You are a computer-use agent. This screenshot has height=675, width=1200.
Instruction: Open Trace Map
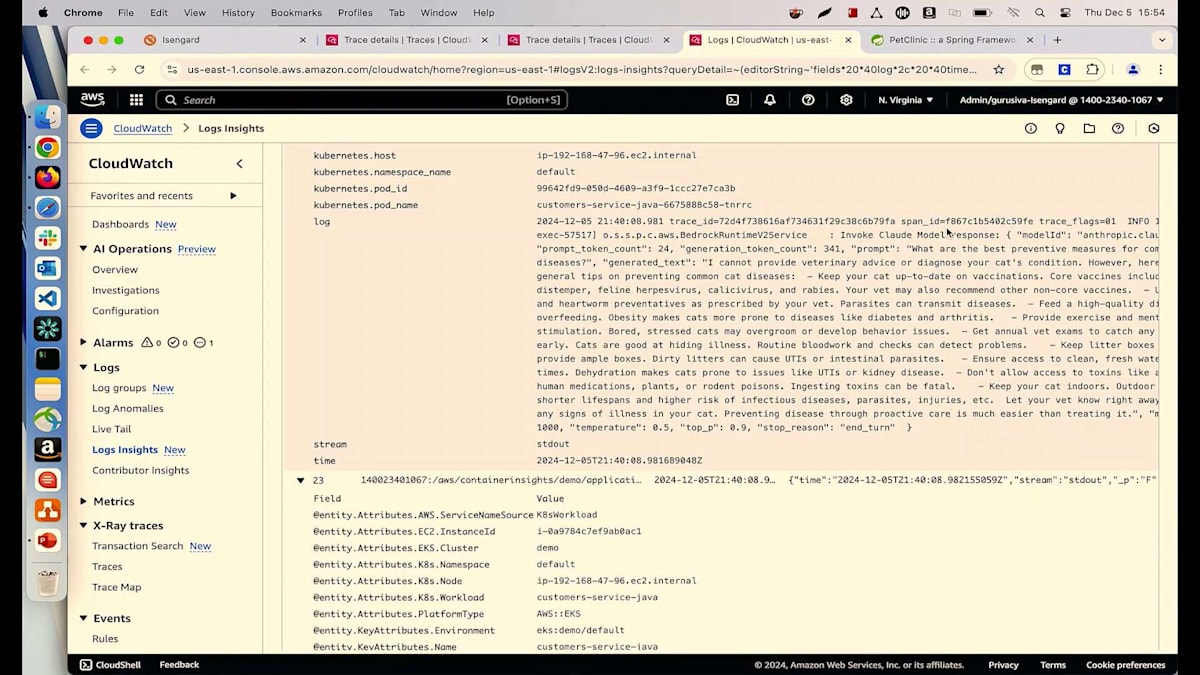(117, 587)
